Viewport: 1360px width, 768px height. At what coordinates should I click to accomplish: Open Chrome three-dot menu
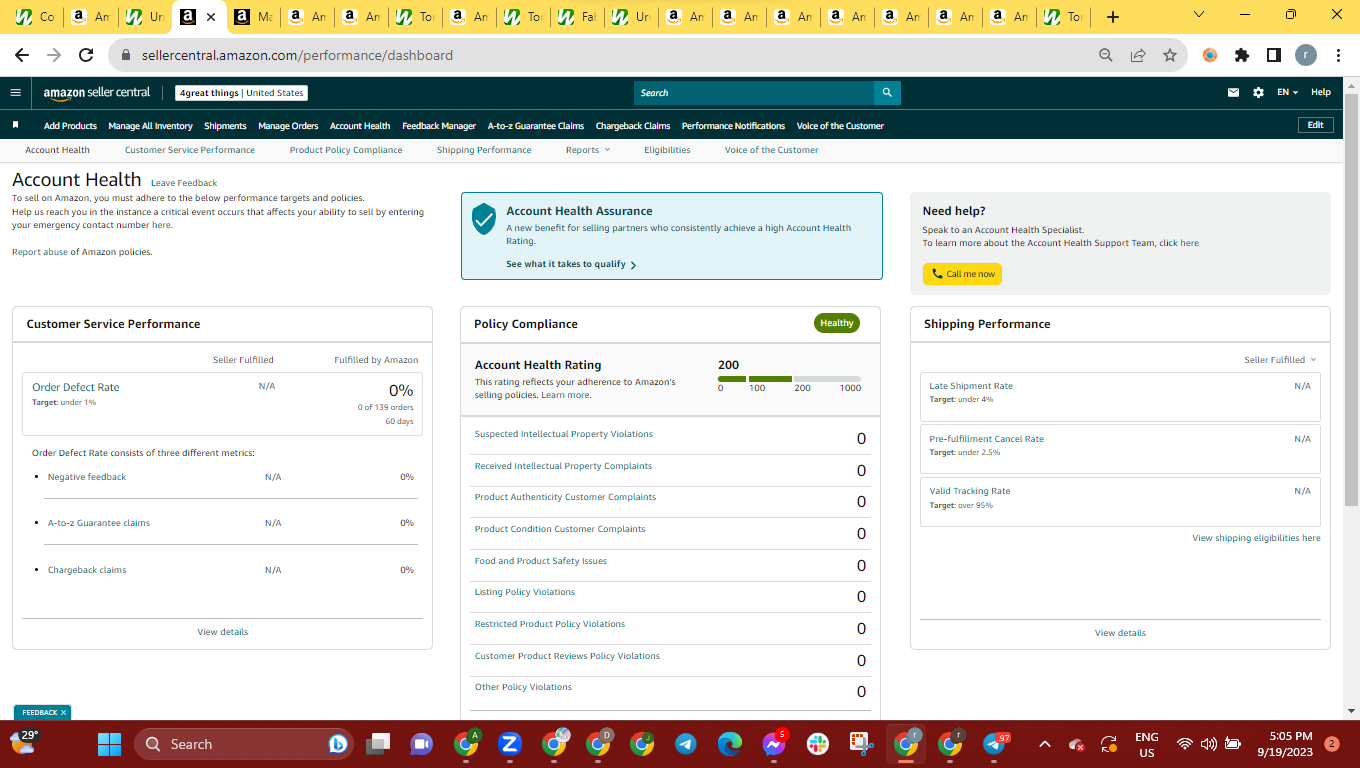tap(1338, 55)
